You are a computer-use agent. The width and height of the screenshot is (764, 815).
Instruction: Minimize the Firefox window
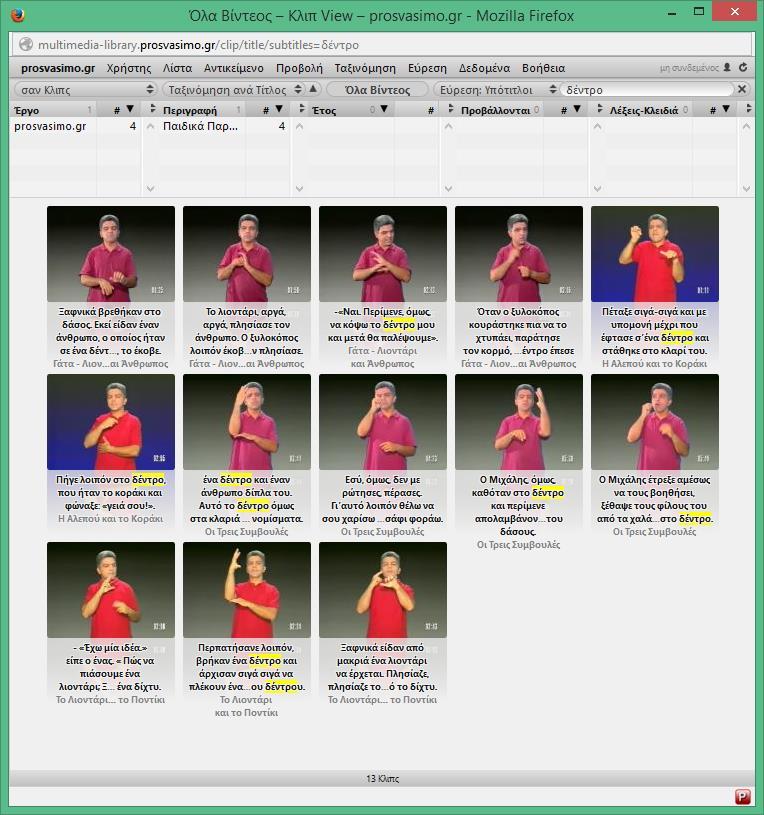click(x=672, y=12)
